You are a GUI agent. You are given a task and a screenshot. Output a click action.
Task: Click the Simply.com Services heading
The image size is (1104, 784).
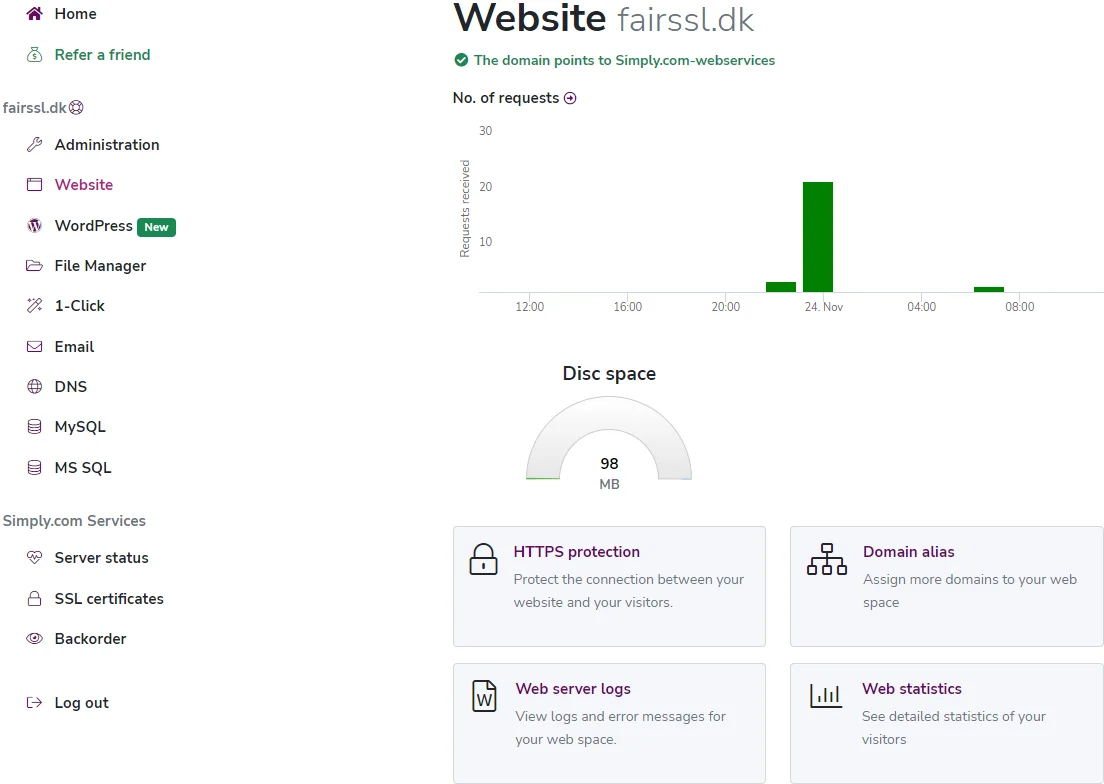click(x=74, y=521)
